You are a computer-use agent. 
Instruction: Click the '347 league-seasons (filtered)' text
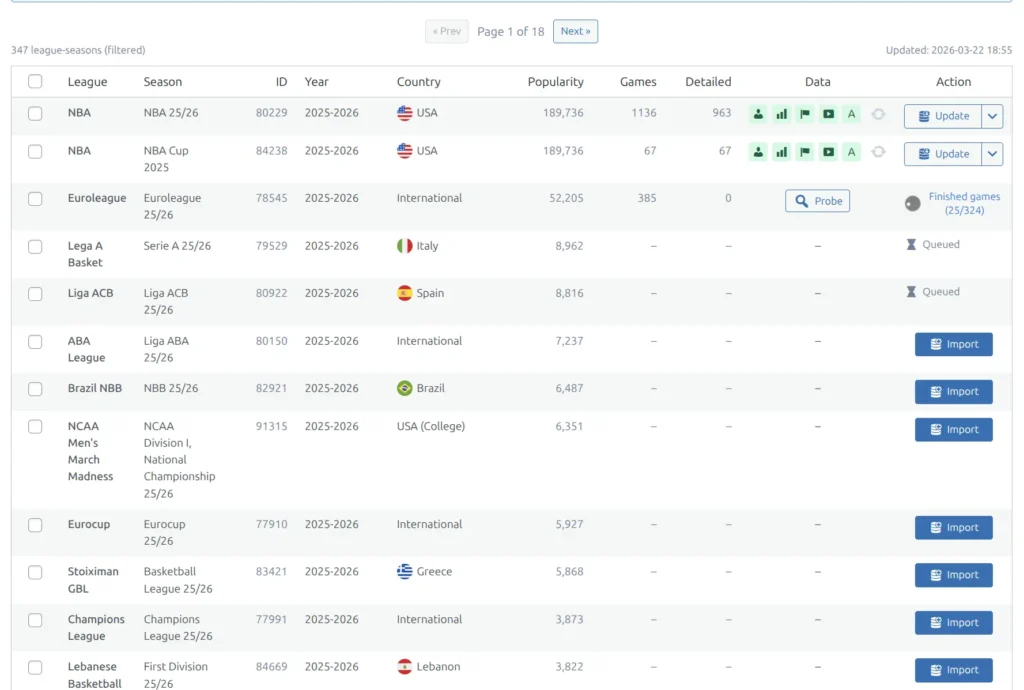click(78, 50)
